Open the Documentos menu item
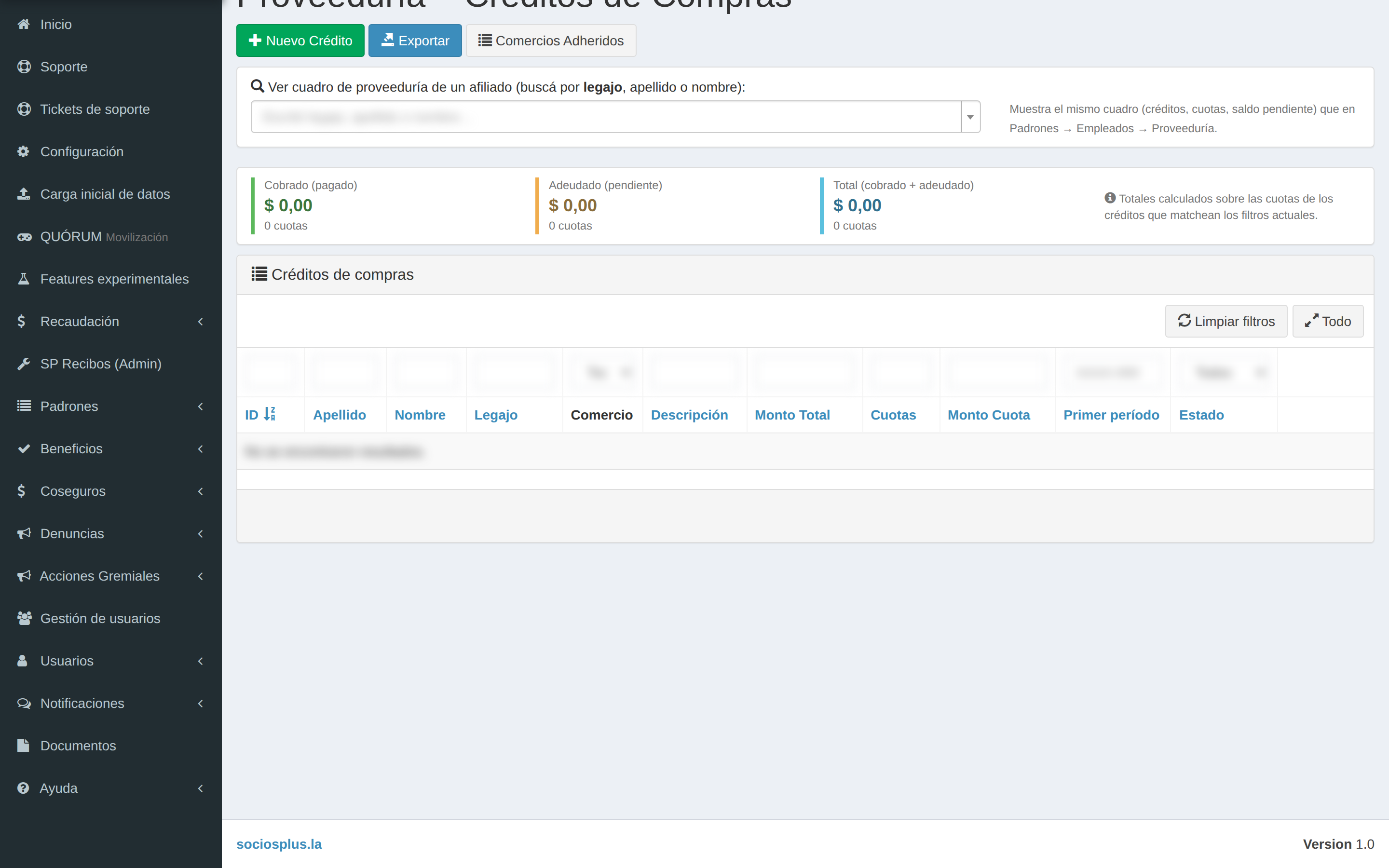 111,746
